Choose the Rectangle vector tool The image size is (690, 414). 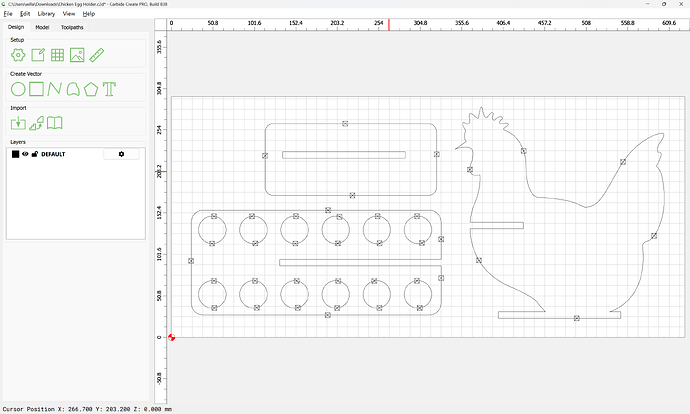coord(36,89)
